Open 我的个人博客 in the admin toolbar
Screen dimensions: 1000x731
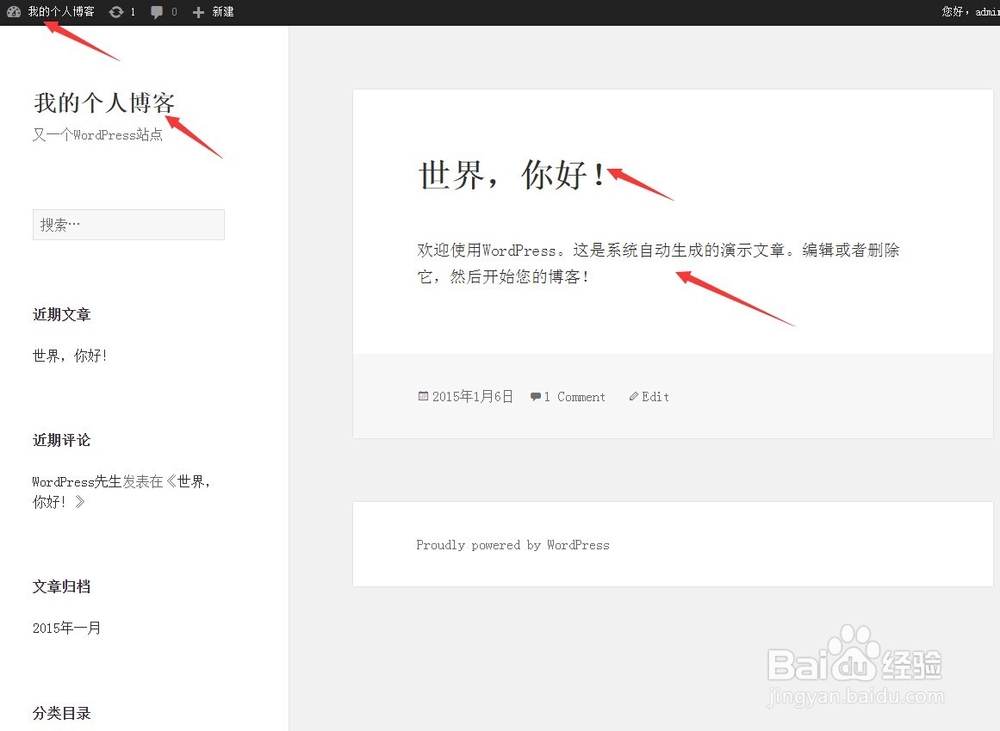point(62,12)
